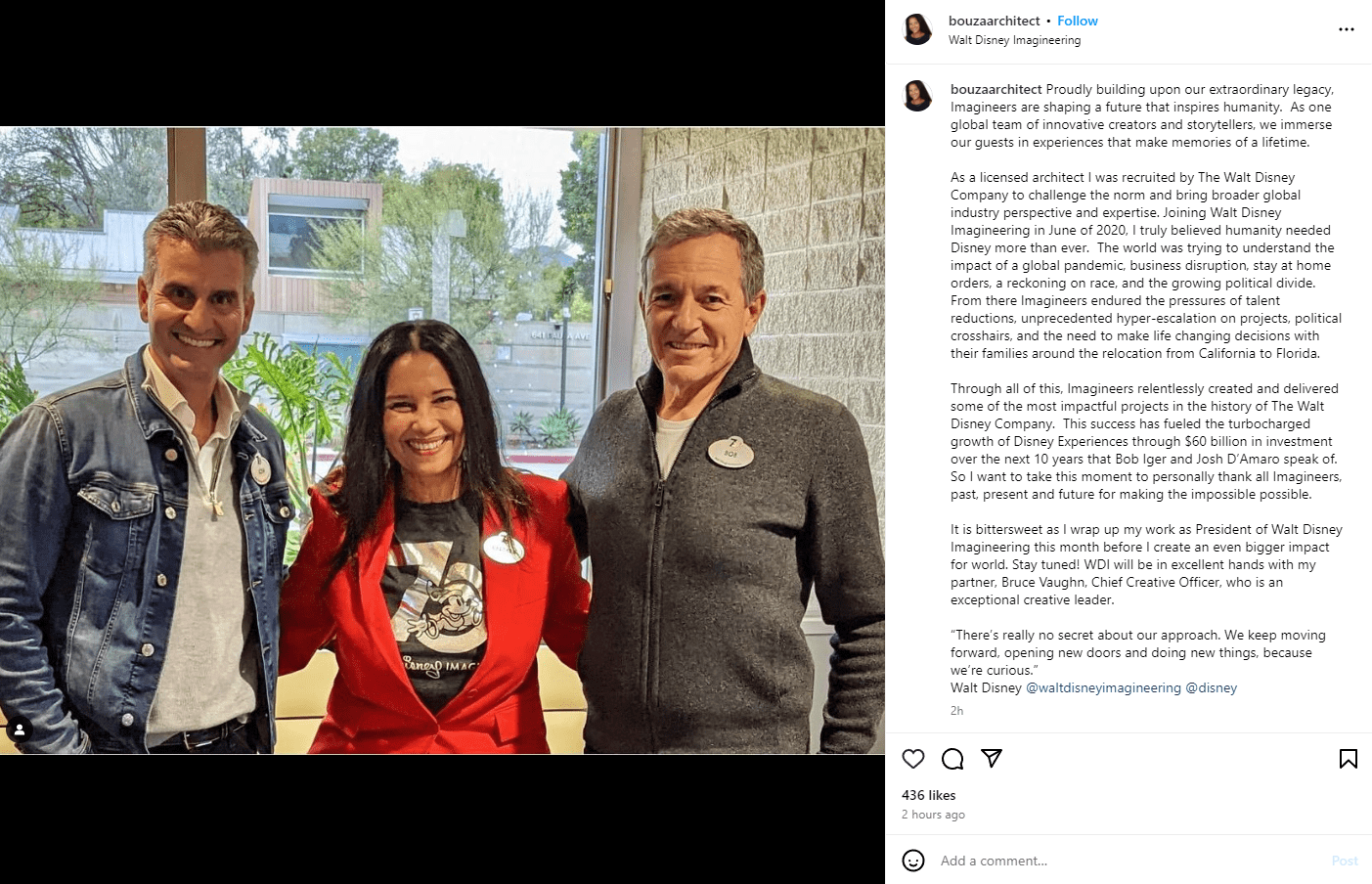Save the post using the bookmark icon

pos(1349,759)
